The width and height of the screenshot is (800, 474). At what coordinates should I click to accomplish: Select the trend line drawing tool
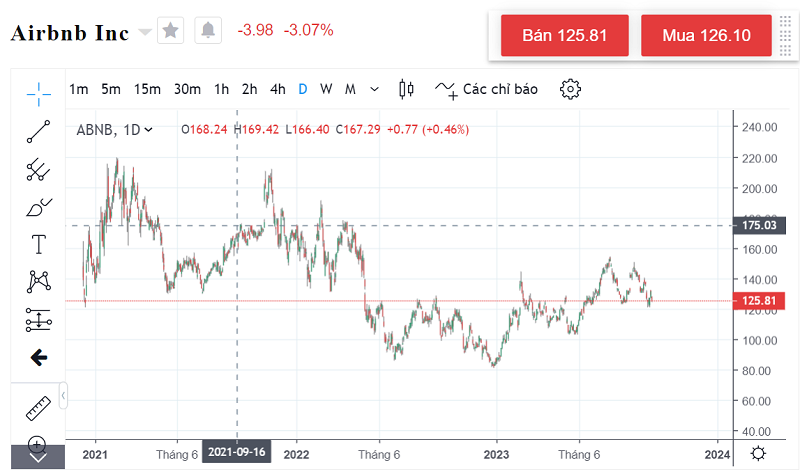pyautogui.click(x=39, y=131)
